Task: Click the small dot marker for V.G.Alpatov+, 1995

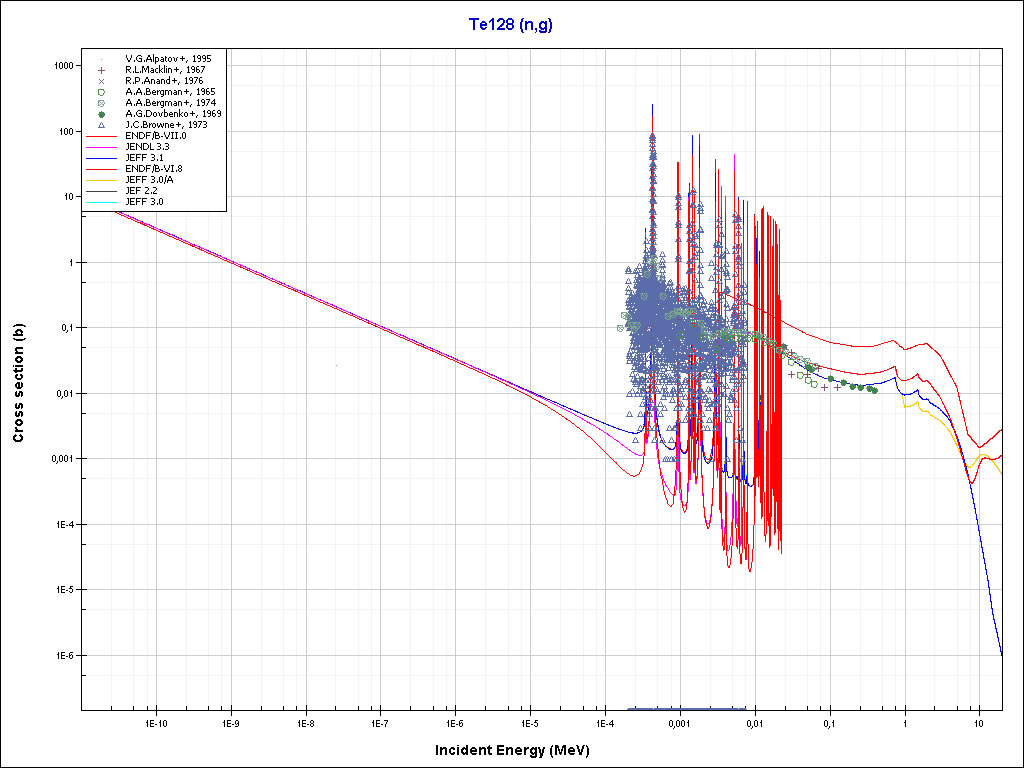Action: point(102,59)
